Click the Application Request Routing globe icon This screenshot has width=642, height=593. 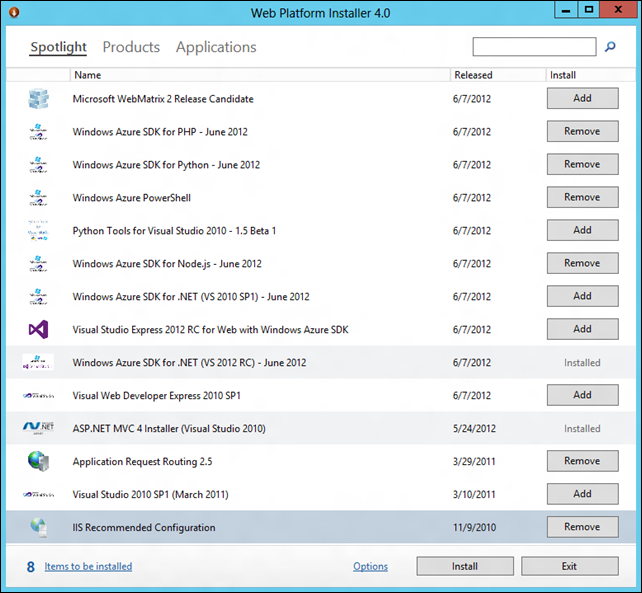(38, 461)
